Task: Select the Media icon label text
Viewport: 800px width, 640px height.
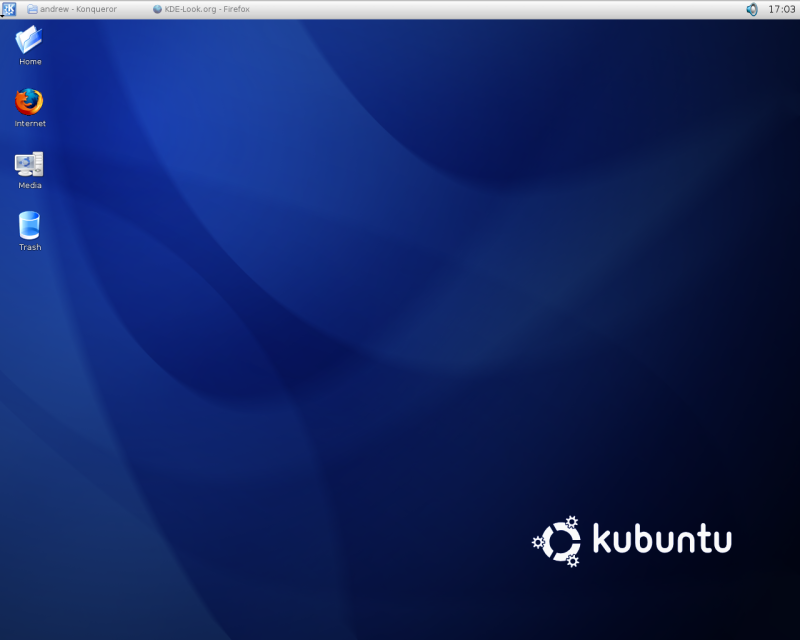Action: point(30,185)
